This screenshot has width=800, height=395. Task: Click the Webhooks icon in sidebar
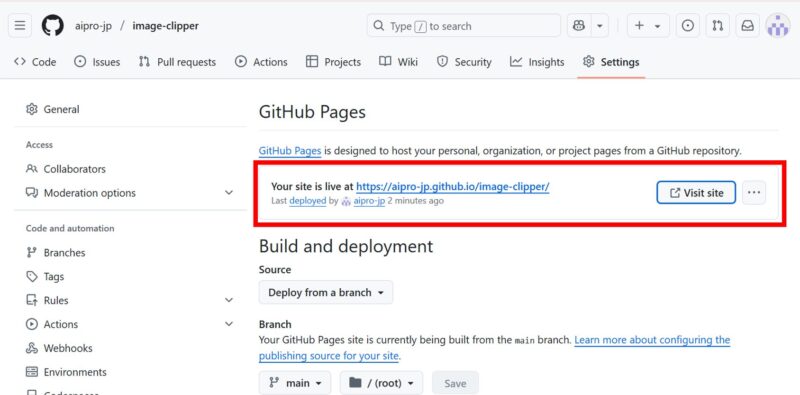click(x=32, y=349)
